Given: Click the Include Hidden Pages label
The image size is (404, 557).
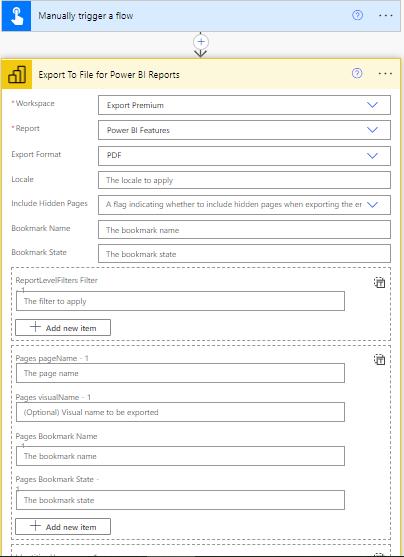Looking at the screenshot, I should tap(49, 203).
